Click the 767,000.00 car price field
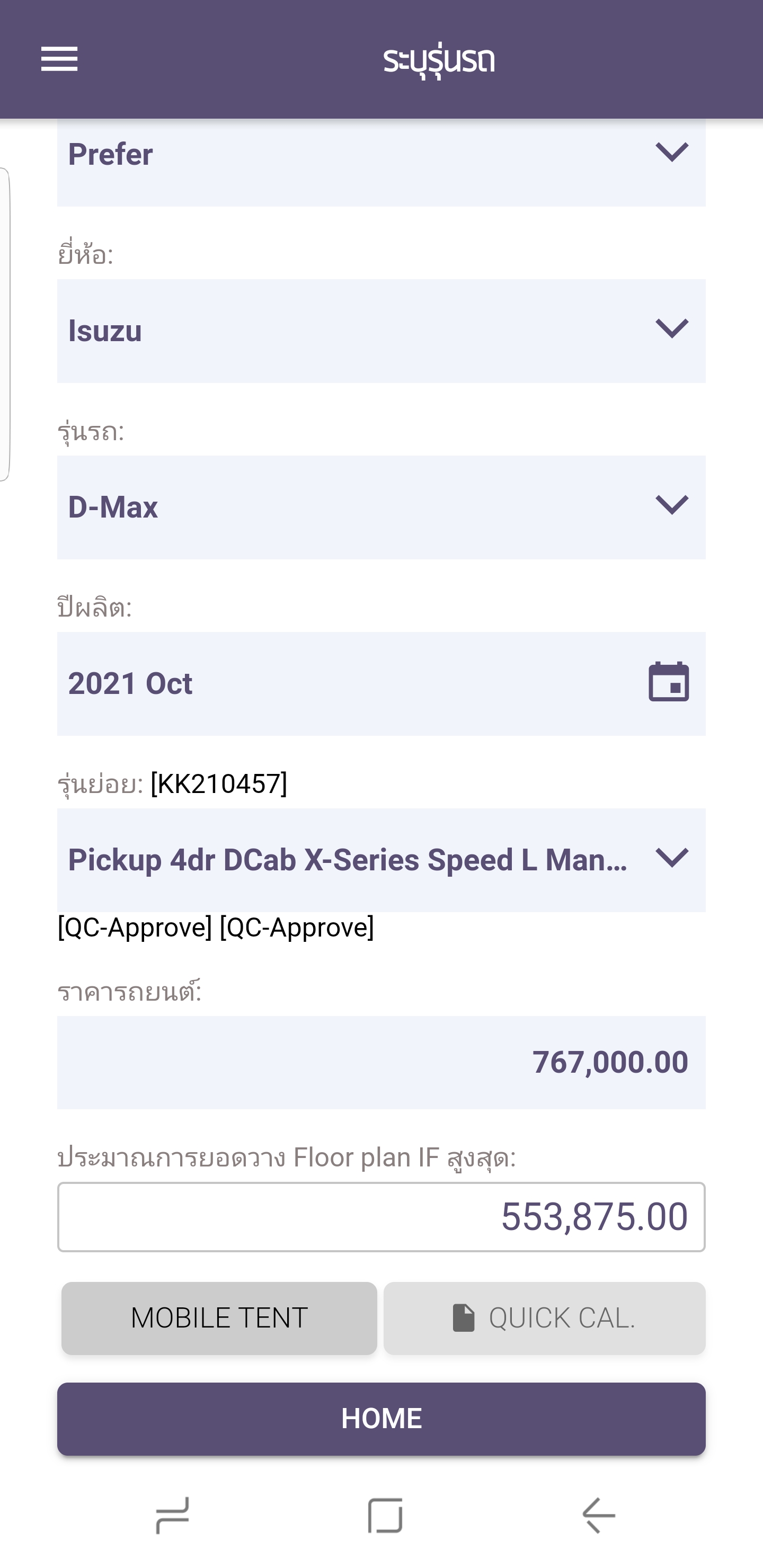763x1568 pixels. tap(381, 1062)
